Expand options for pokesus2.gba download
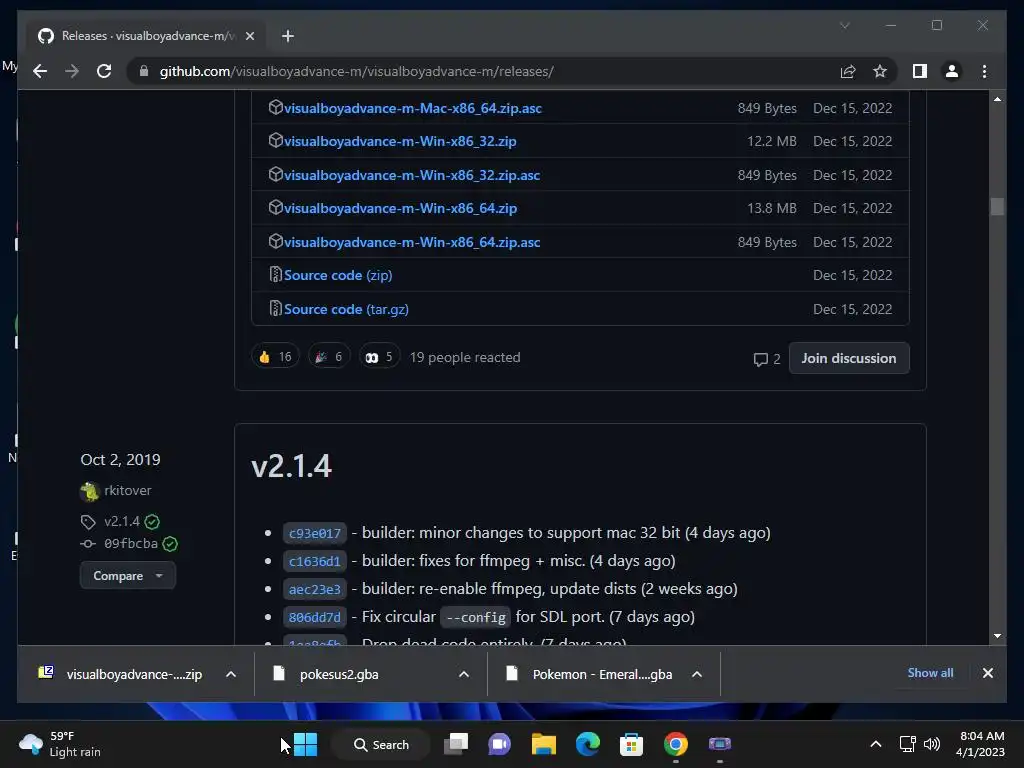The width and height of the screenshot is (1024, 768). pyautogui.click(x=464, y=674)
